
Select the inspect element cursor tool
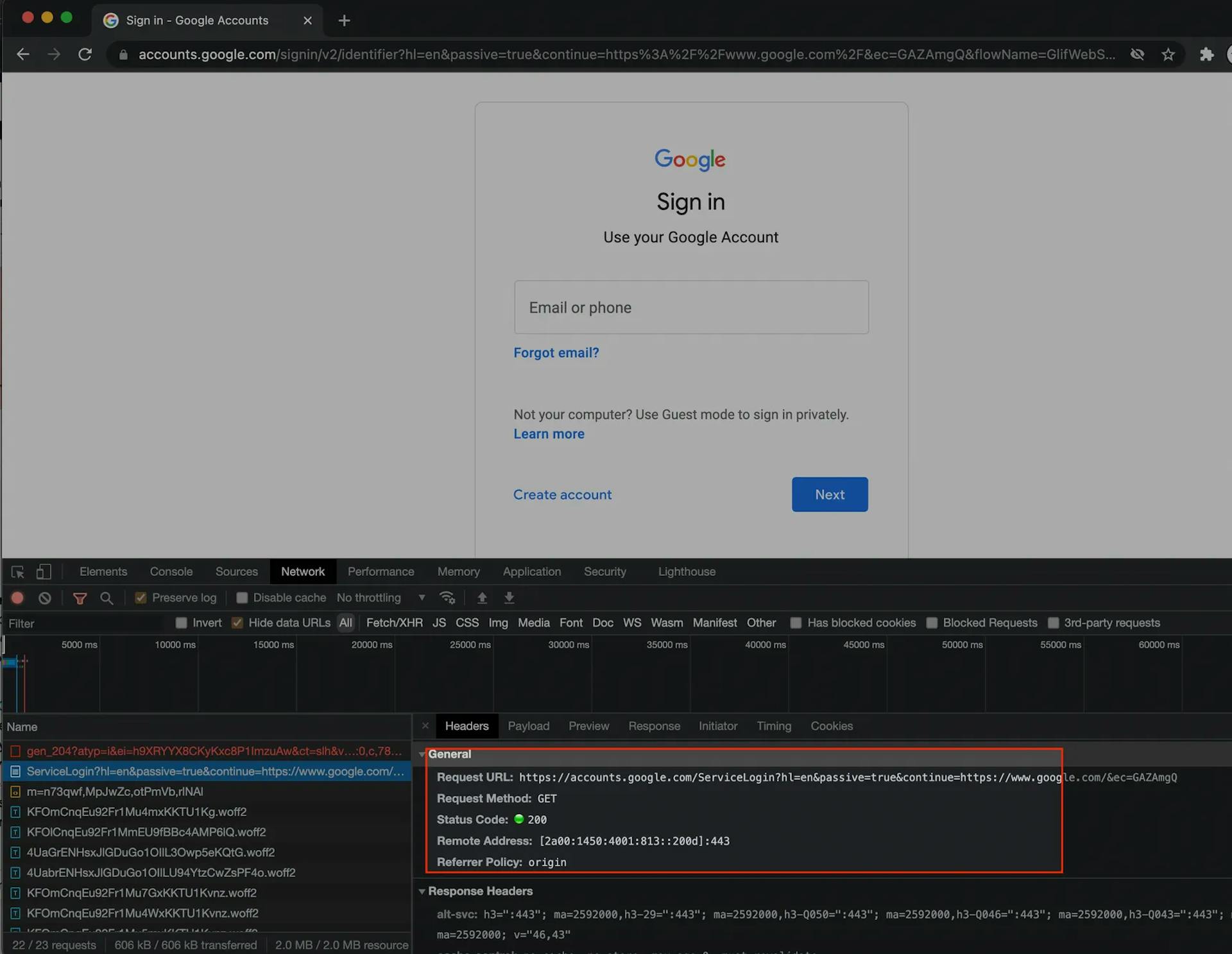16,571
